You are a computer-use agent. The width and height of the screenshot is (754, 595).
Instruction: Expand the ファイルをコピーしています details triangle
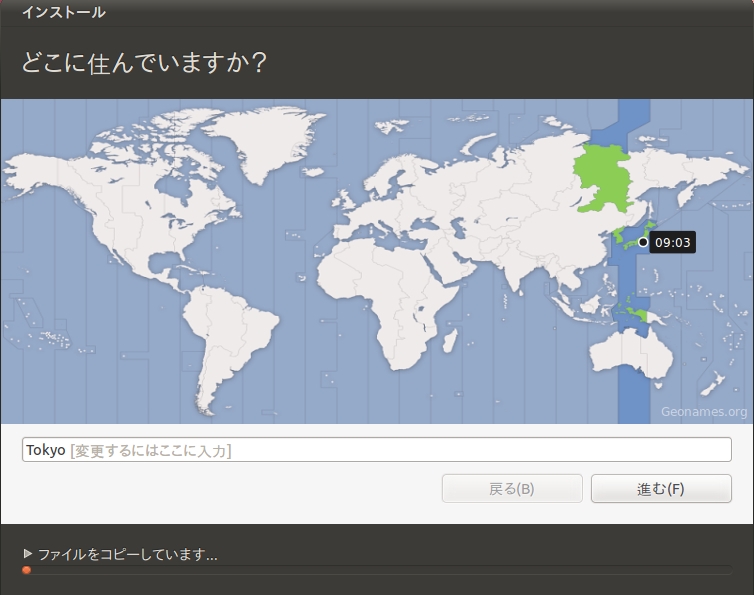(x=27, y=554)
